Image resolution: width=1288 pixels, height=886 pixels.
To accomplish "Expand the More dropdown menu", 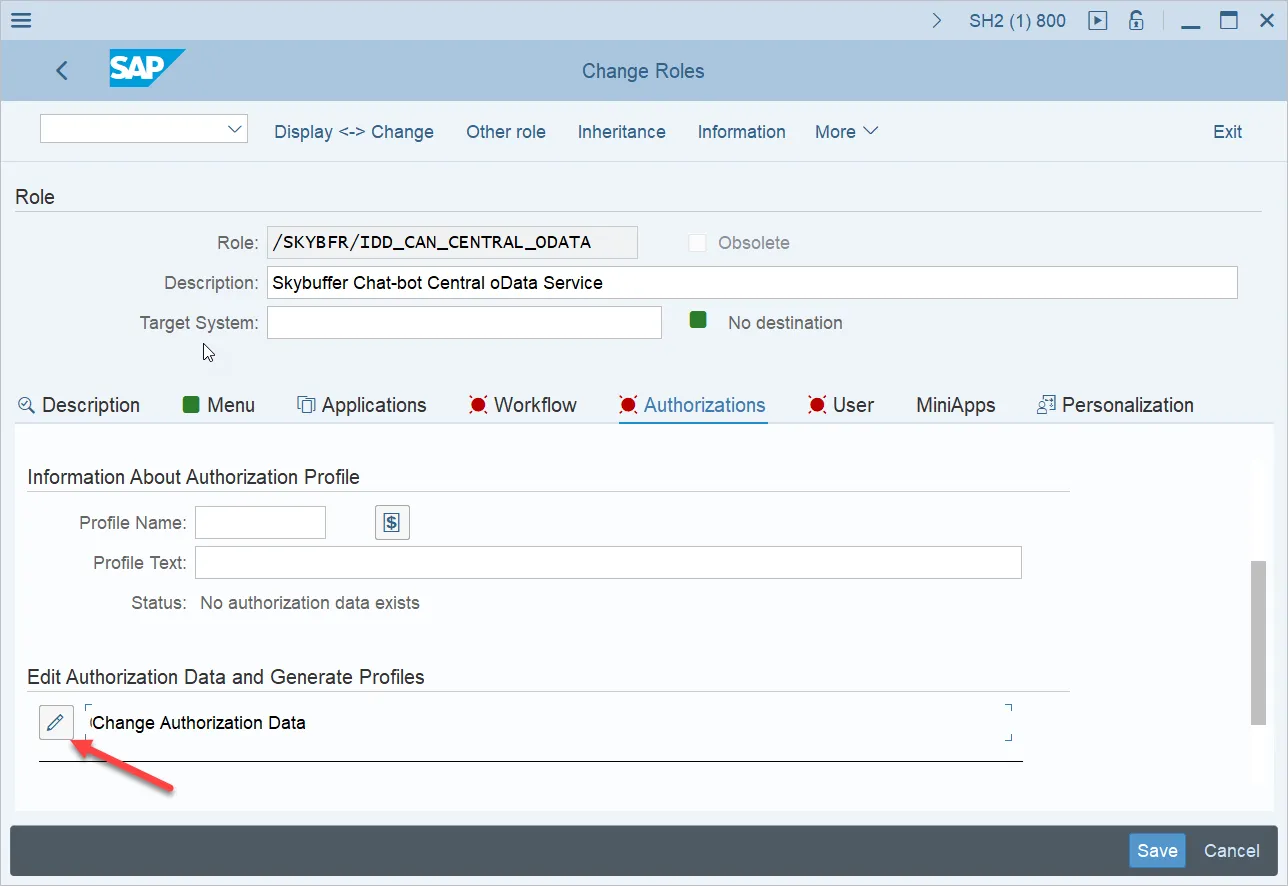I will click(846, 132).
